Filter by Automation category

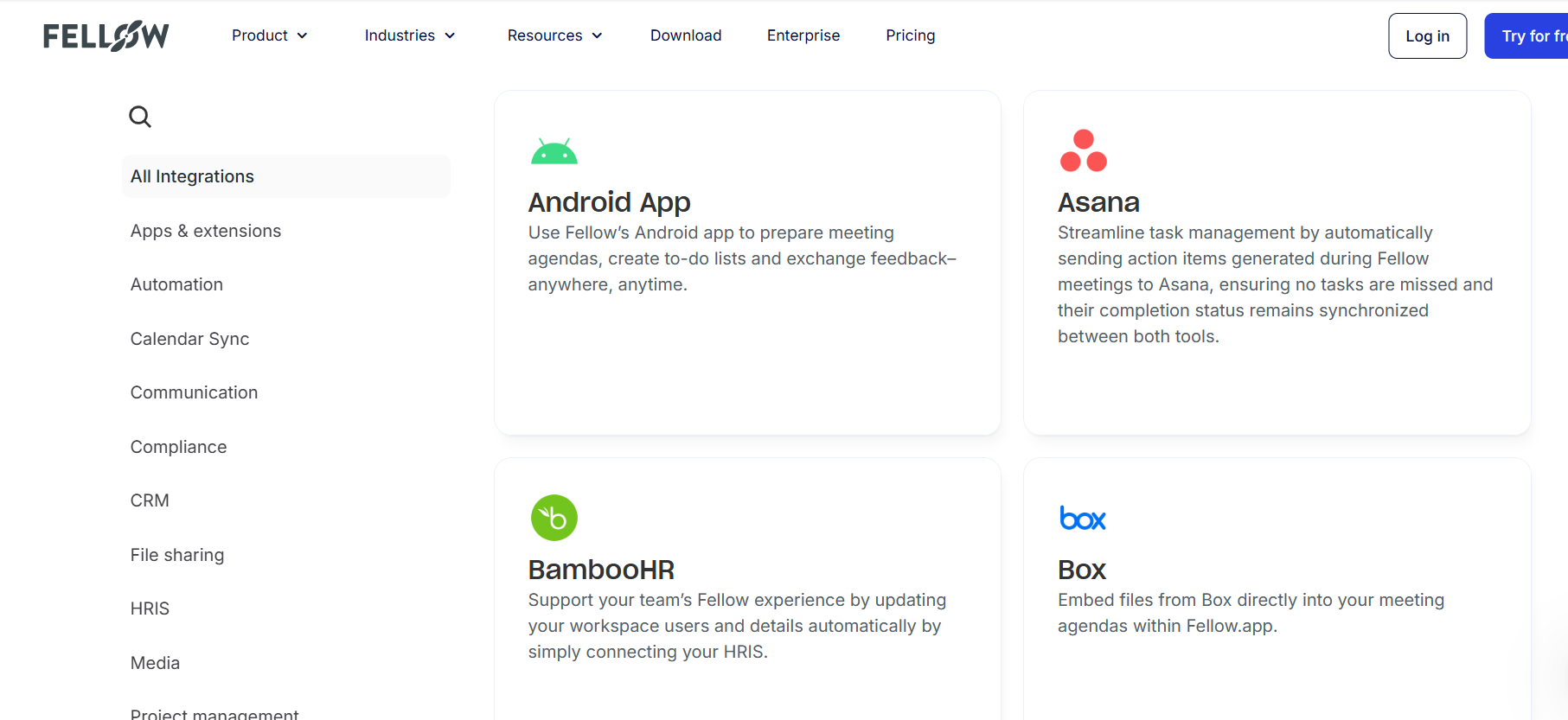point(176,284)
